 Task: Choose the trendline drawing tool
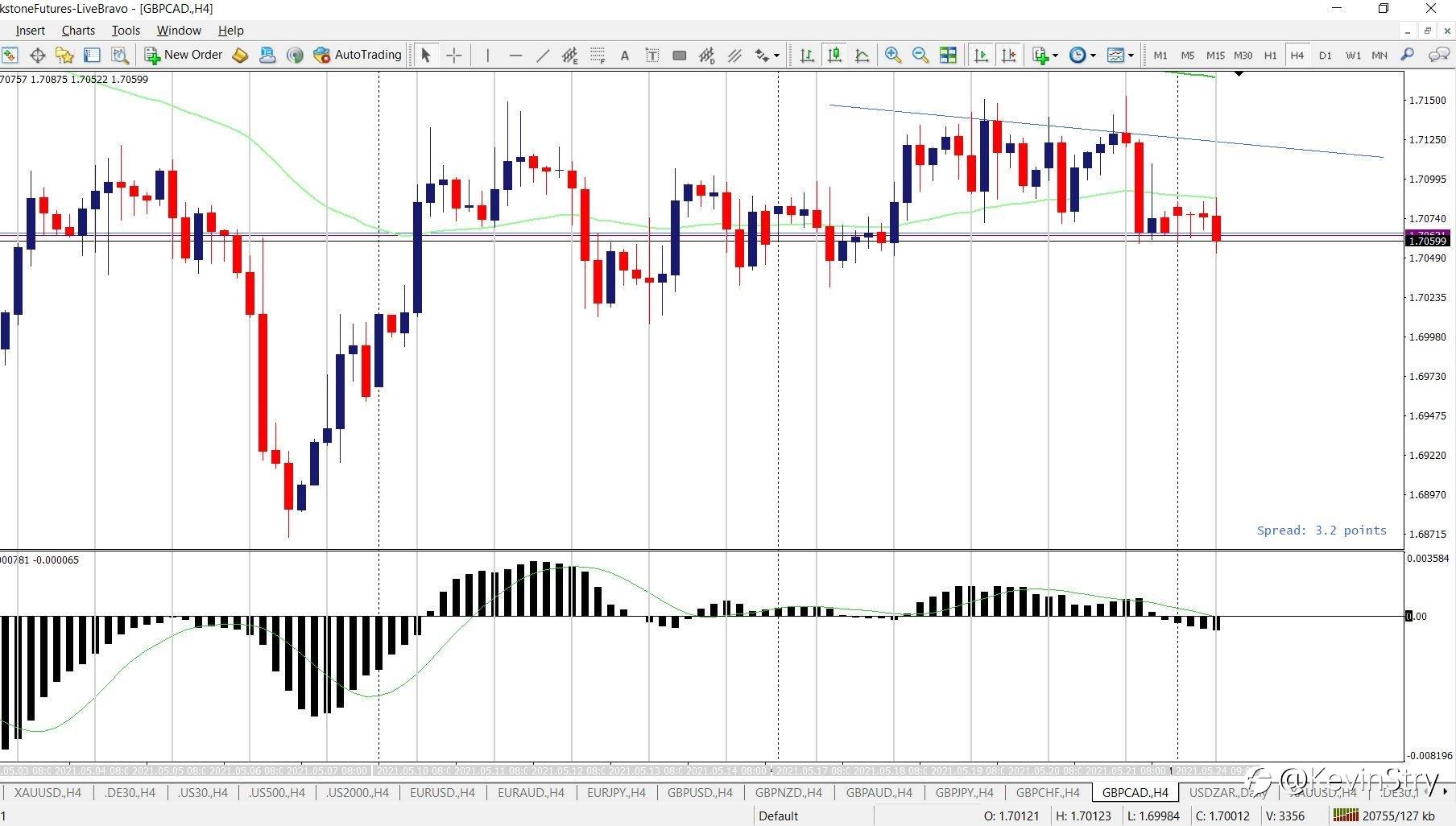(x=543, y=55)
